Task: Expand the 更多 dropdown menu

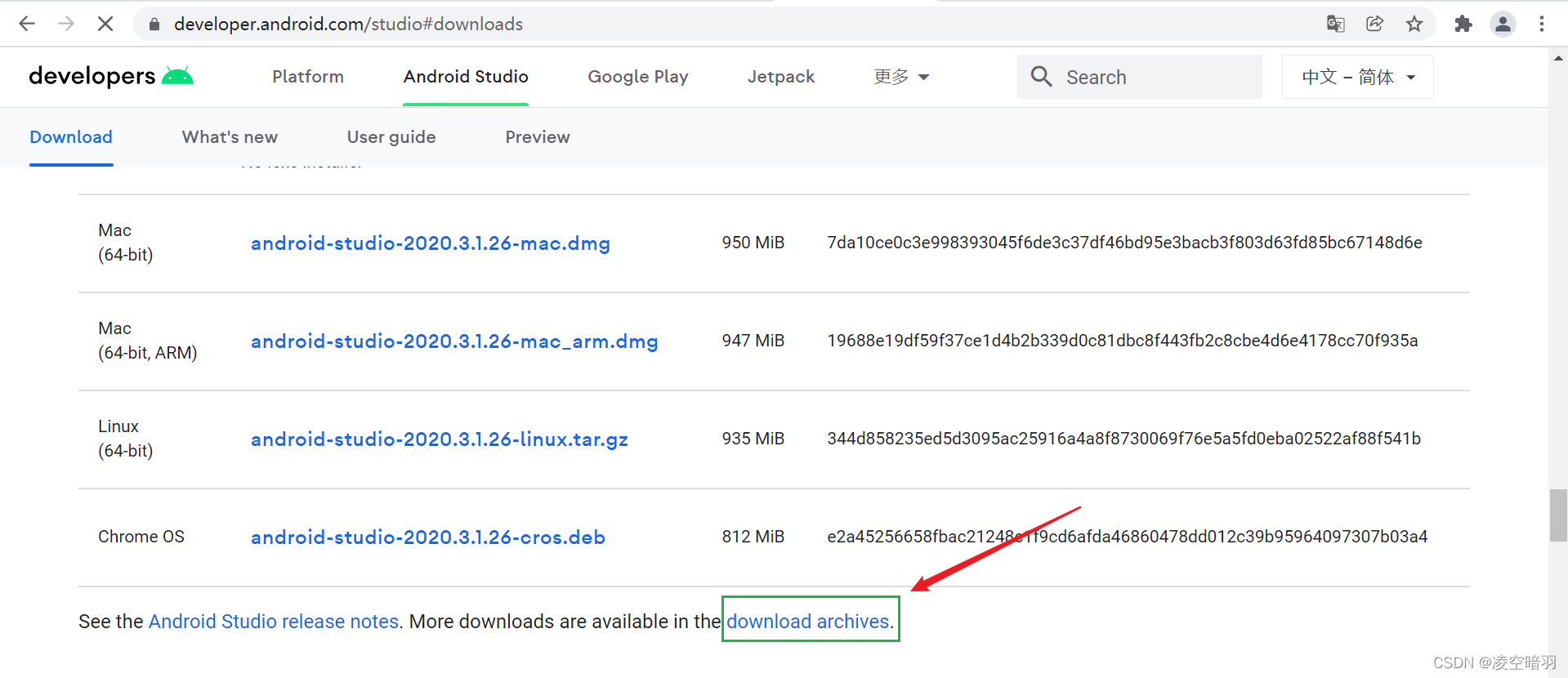Action: pos(901,77)
